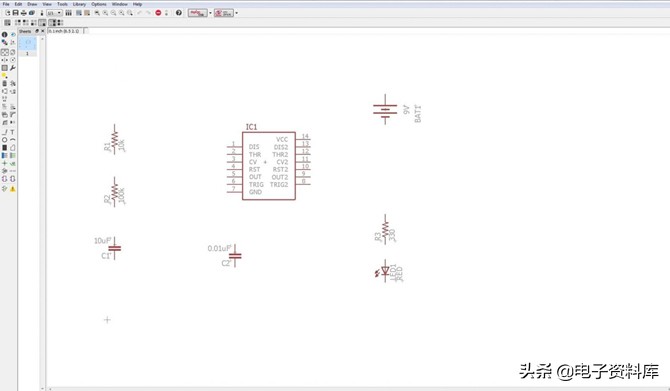
Task: Click the CAM processor icon
Action: coord(32,13)
